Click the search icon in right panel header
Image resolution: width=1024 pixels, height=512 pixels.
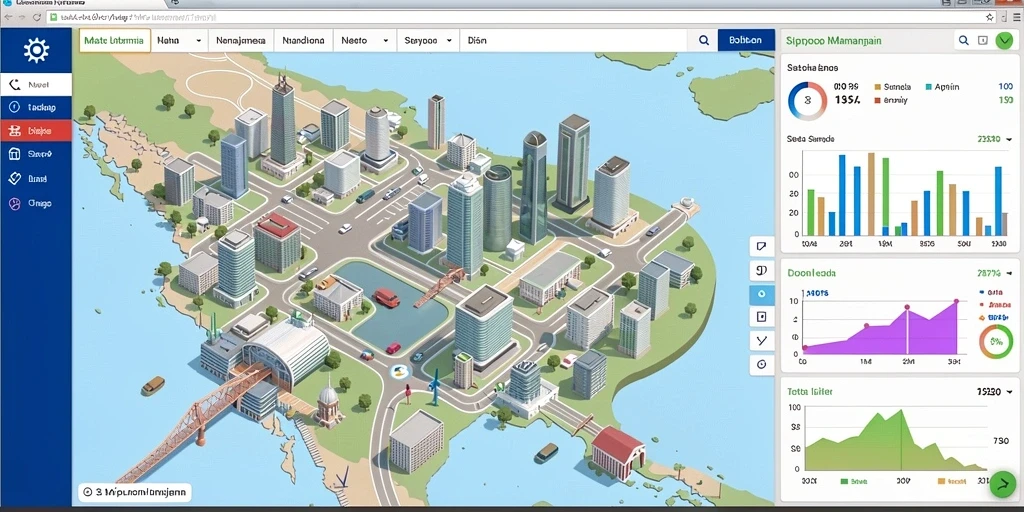pyautogui.click(x=963, y=40)
